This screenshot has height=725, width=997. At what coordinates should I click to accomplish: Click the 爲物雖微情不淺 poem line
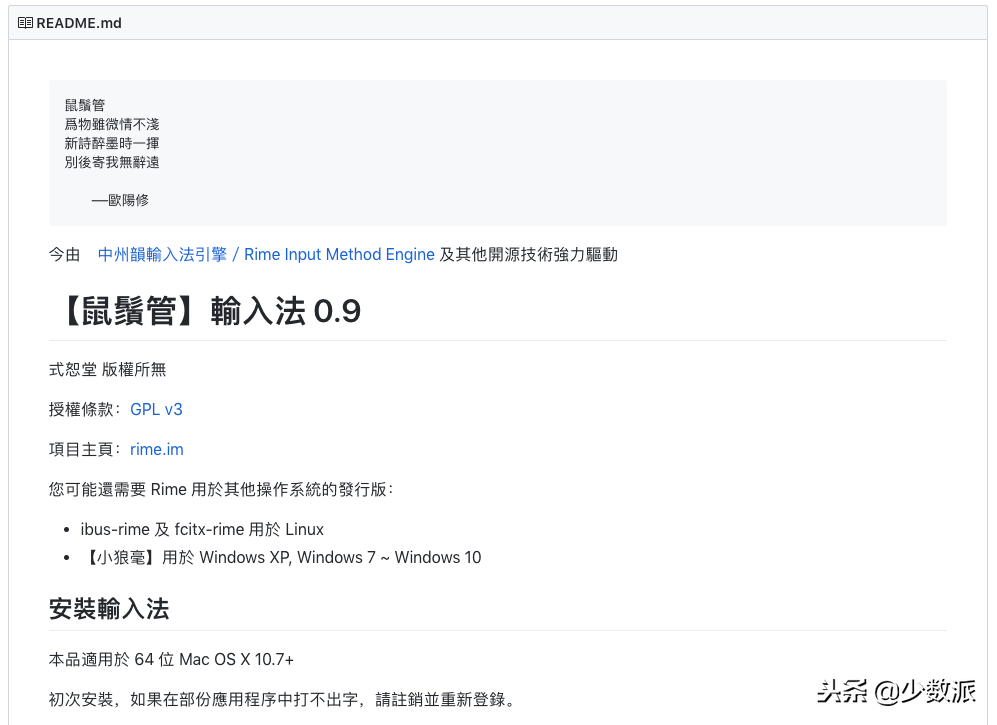click(112, 124)
